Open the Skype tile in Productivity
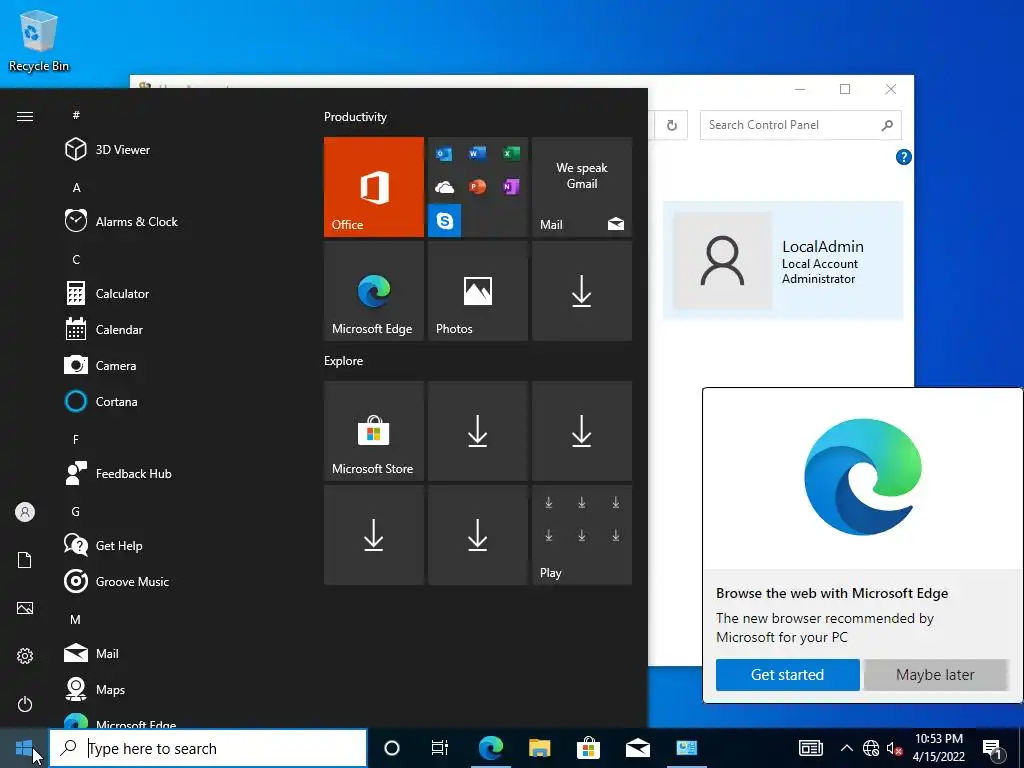This screenshot has height=768, width=1024. [x=445, y=221]
